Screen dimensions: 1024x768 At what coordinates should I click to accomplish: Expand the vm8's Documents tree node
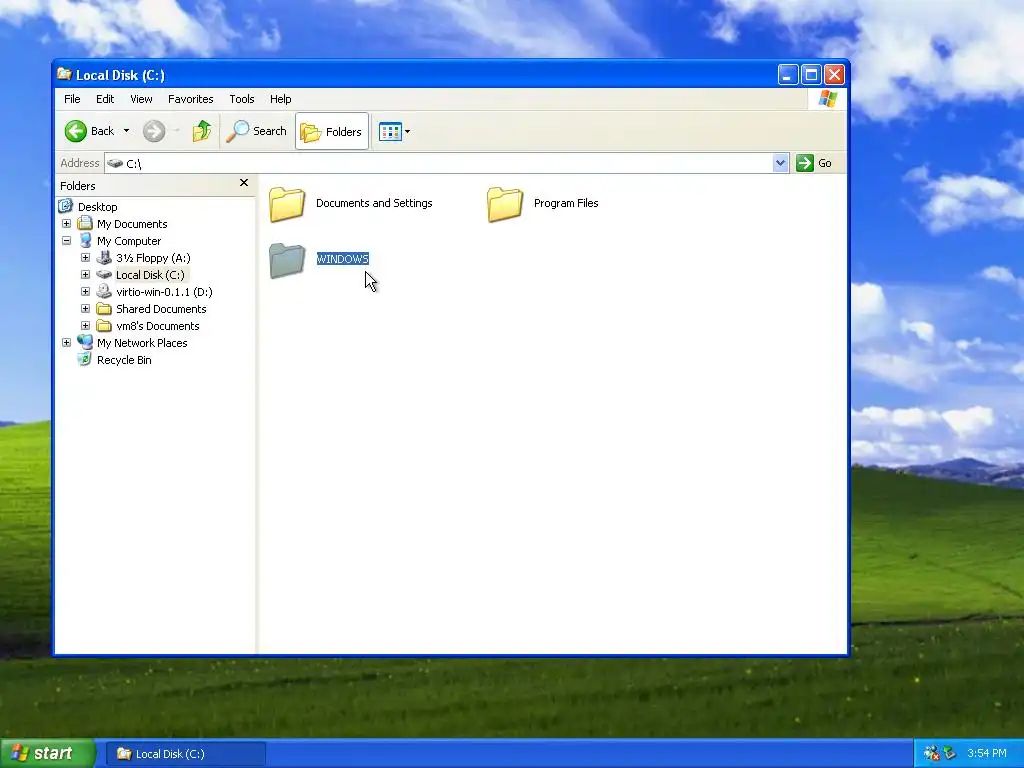pyautogui.click(x=86, y=326)
